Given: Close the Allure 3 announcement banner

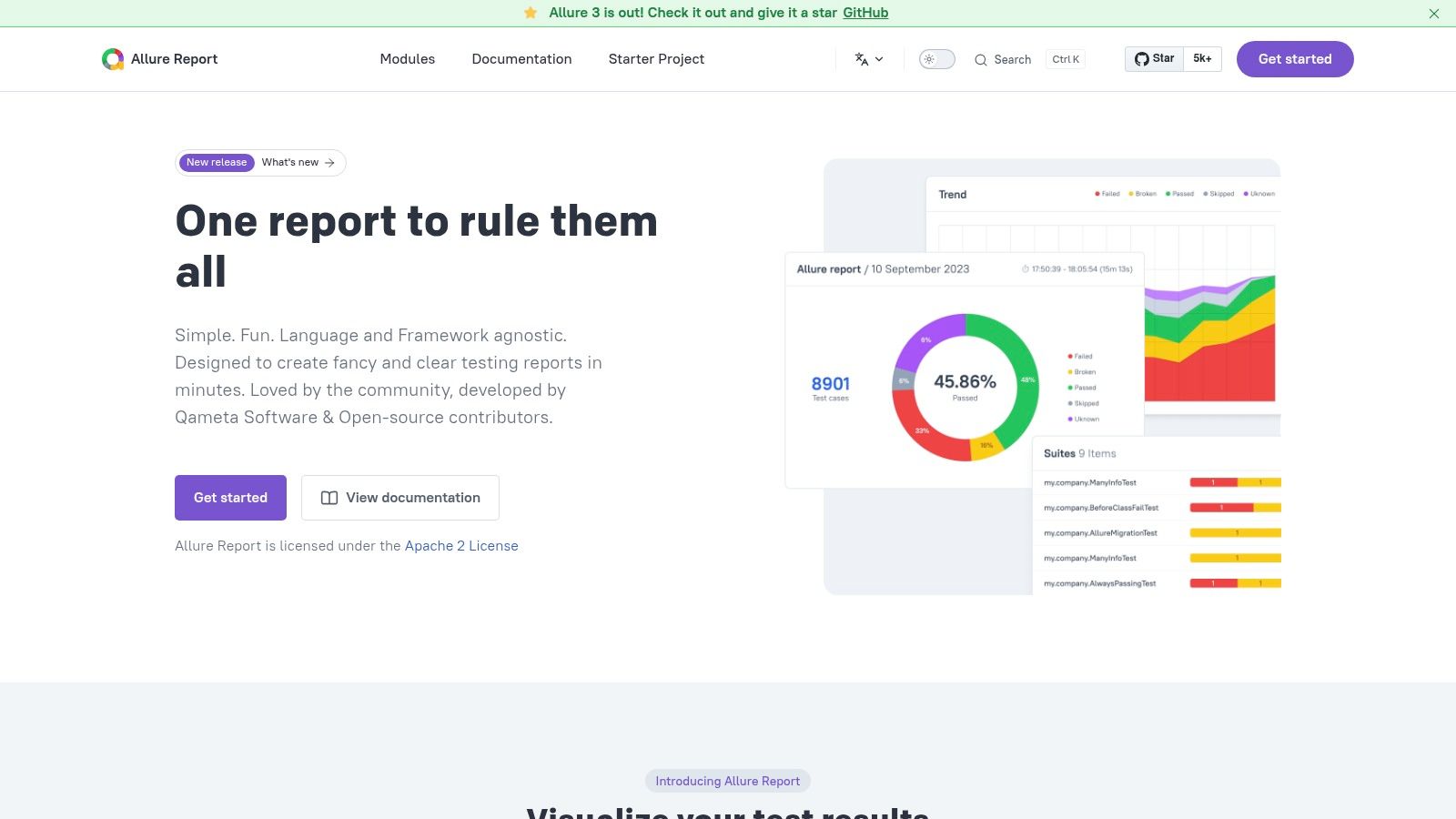Looking at the screenshot, I should coord(1434,14).
